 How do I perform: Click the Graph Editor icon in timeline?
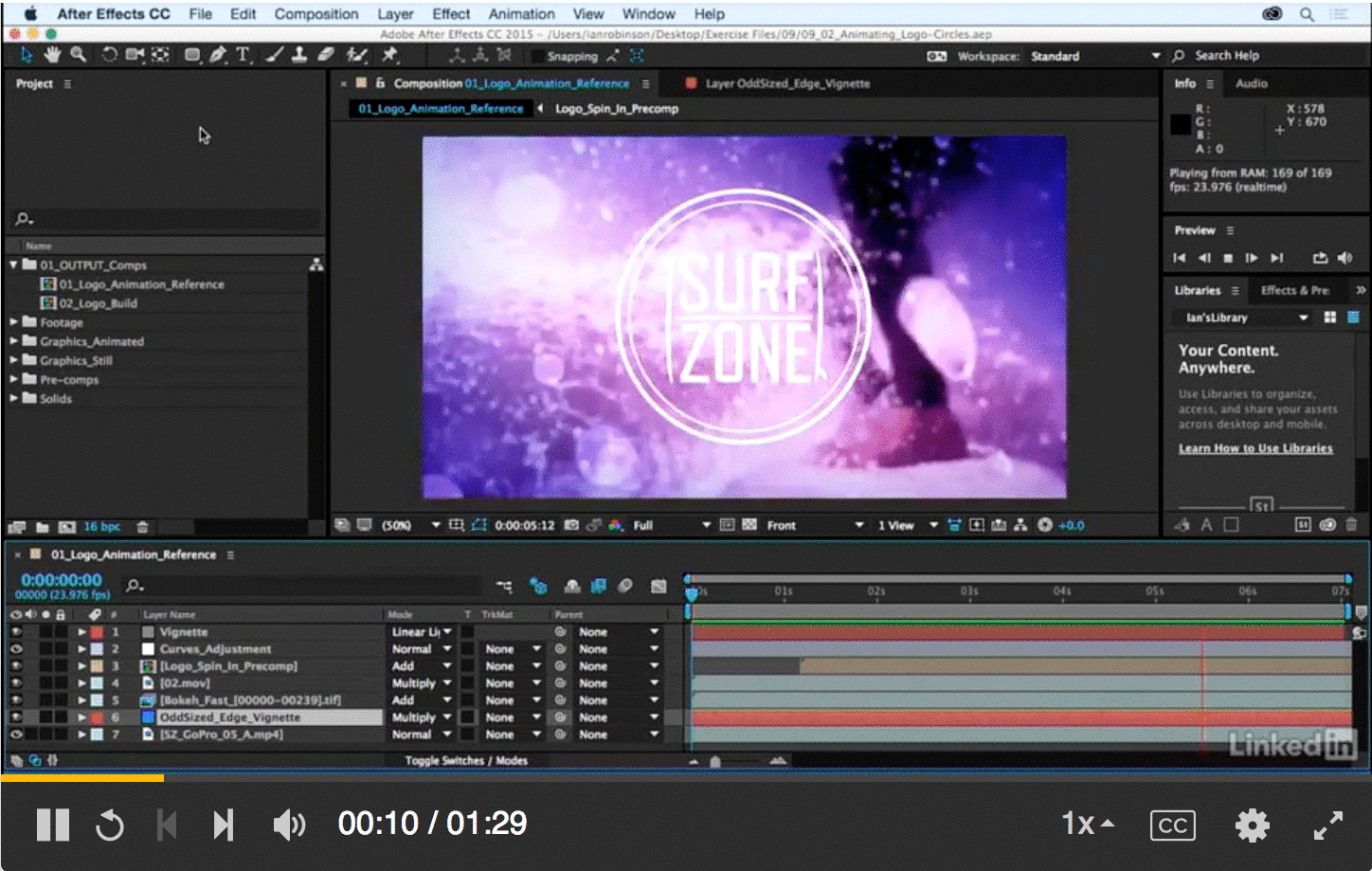click(659, 587)
